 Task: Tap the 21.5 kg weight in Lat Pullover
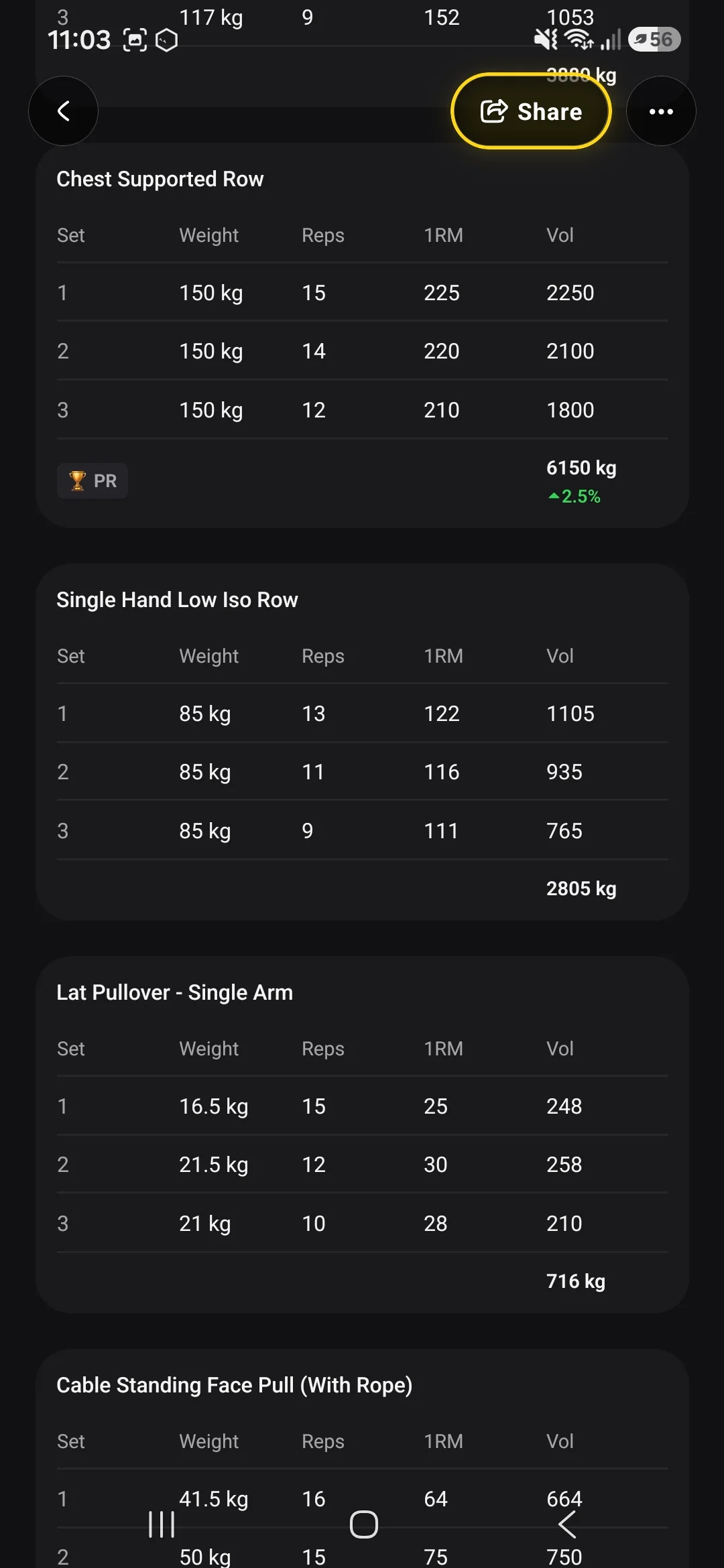pos(214,1165)
